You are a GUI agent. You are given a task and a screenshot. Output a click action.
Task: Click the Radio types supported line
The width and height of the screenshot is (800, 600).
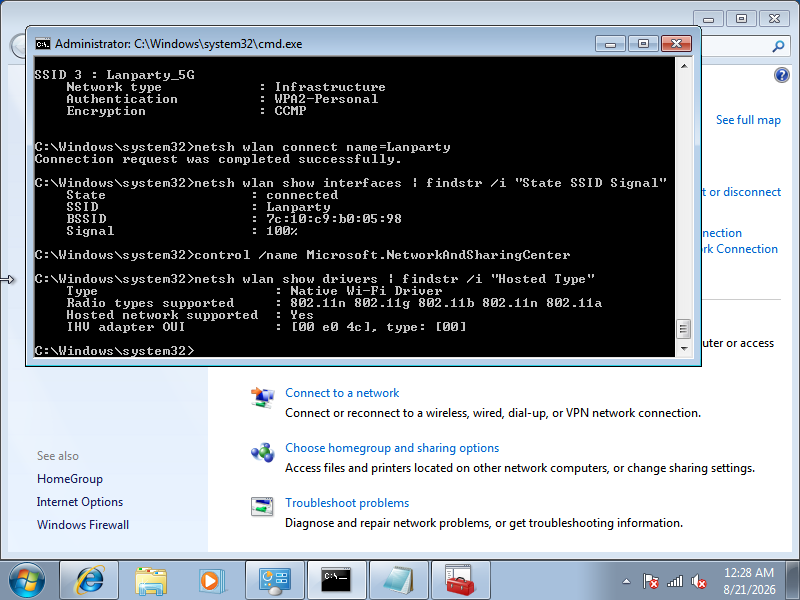coord(334,303)
